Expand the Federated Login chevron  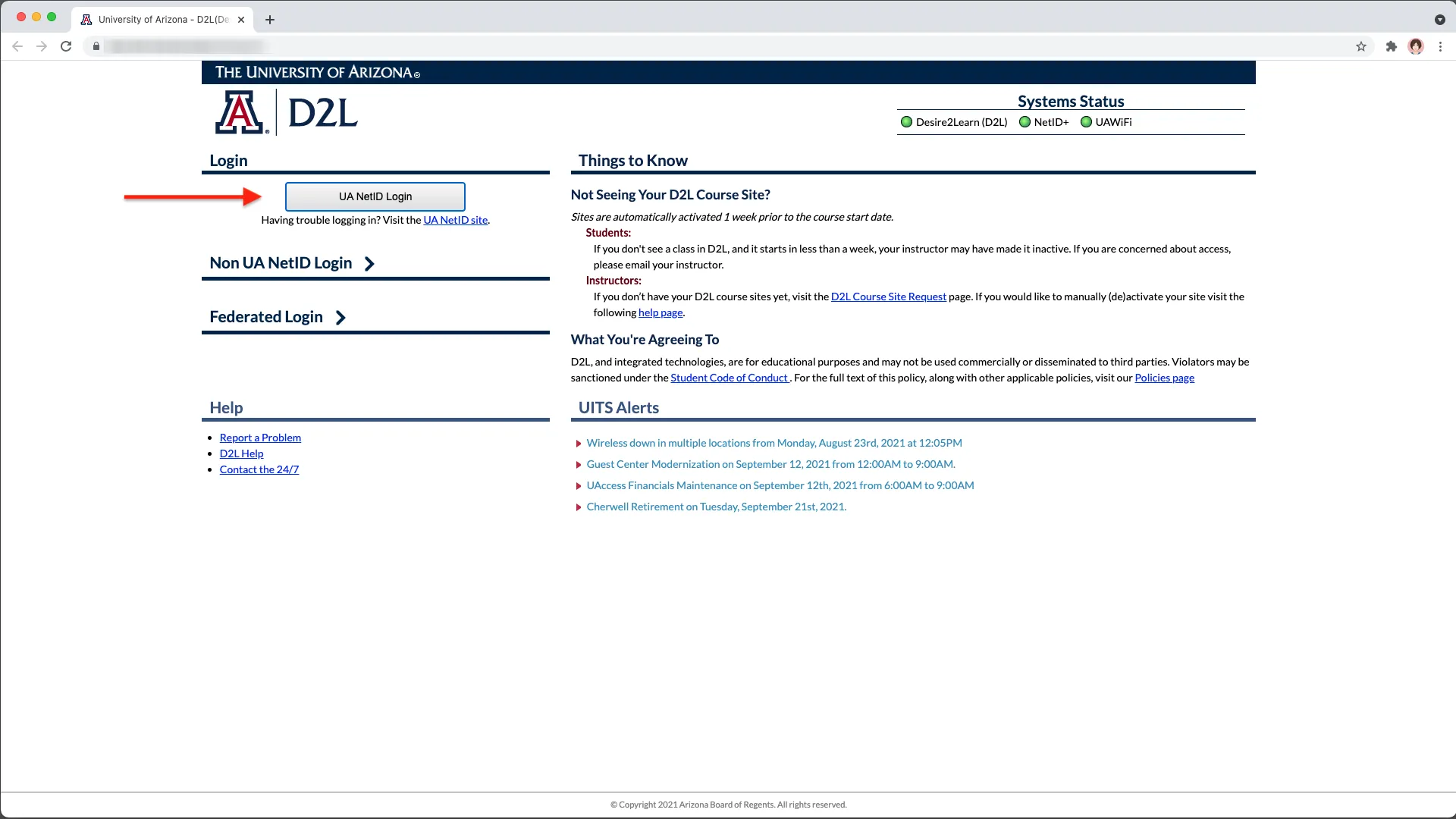(x=340, y=318)
